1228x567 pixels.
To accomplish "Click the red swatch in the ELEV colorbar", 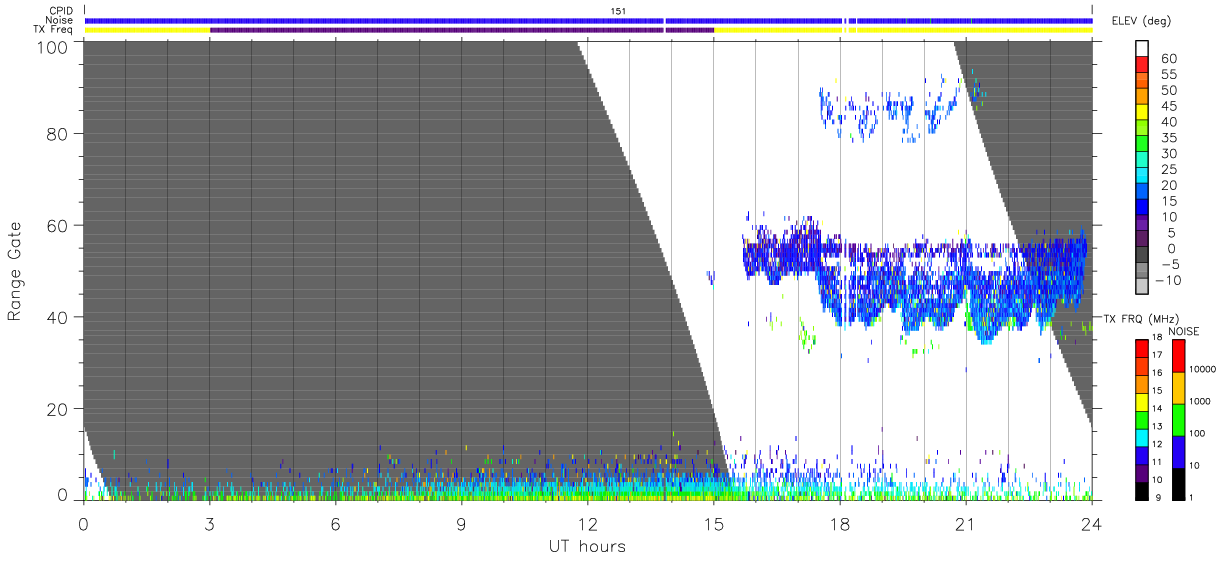I will (1142, 66).
